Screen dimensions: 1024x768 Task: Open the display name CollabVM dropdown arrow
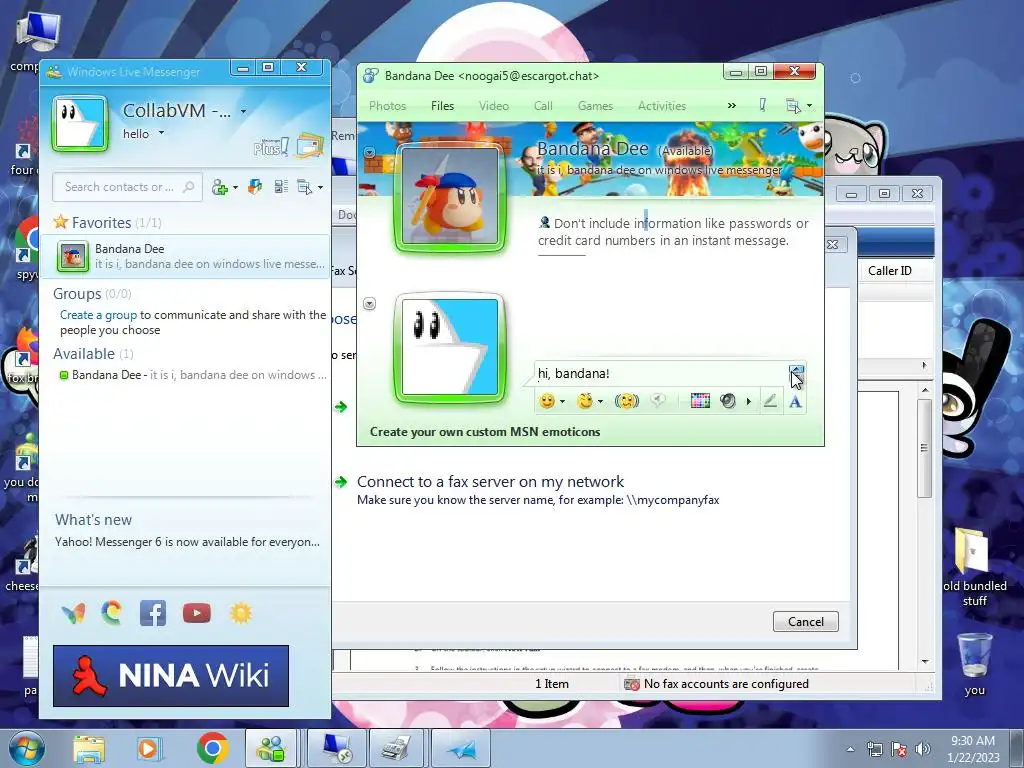(x=243, y=112)
